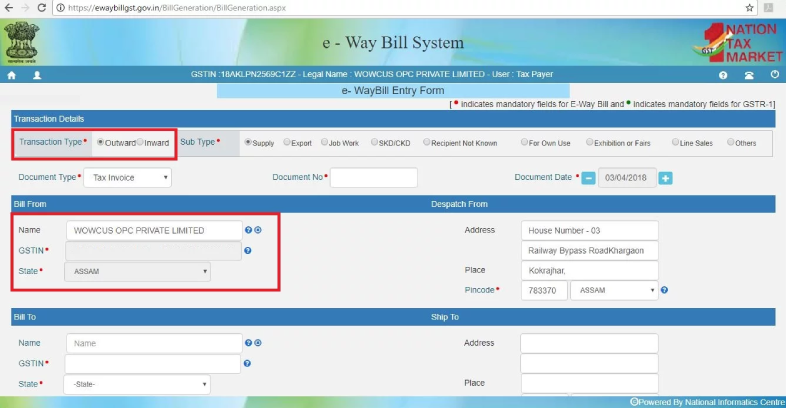
Task: Bookmark the page with the star icon
Action: 749,8
